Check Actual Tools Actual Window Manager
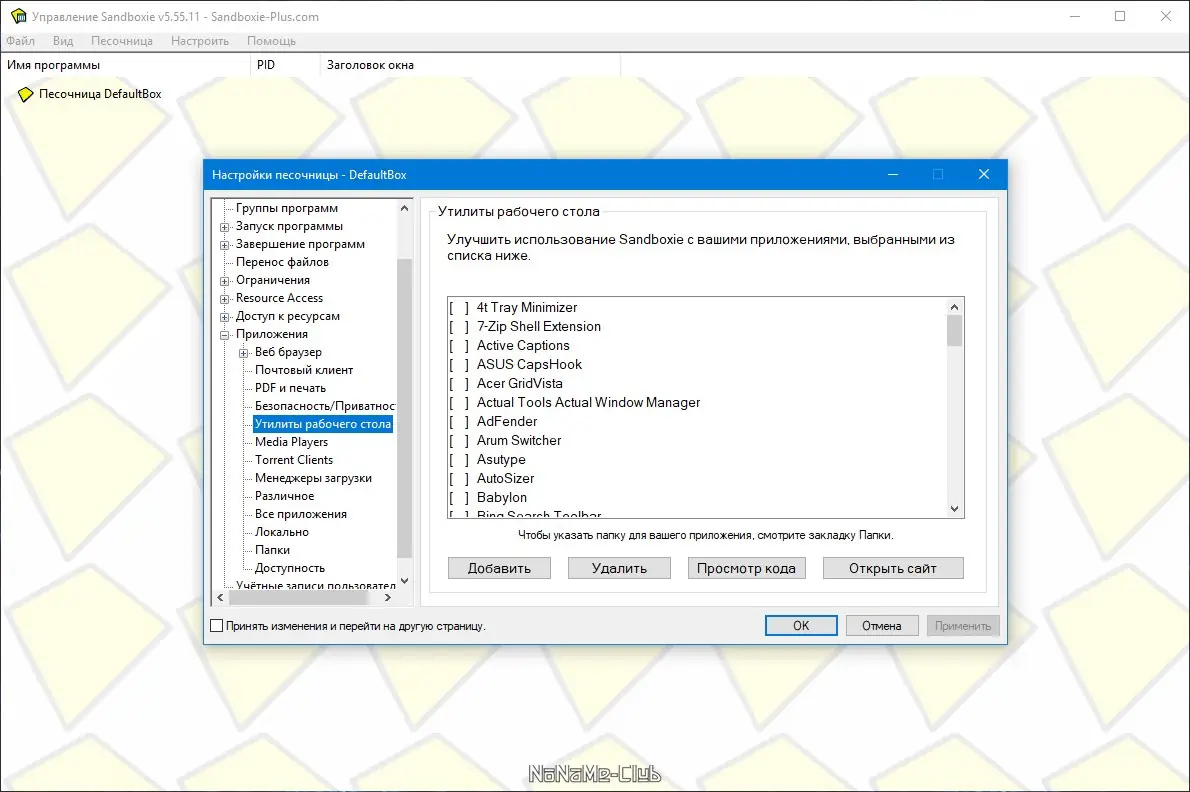This screenshot has height=792, width=1190. pos(458,402)
